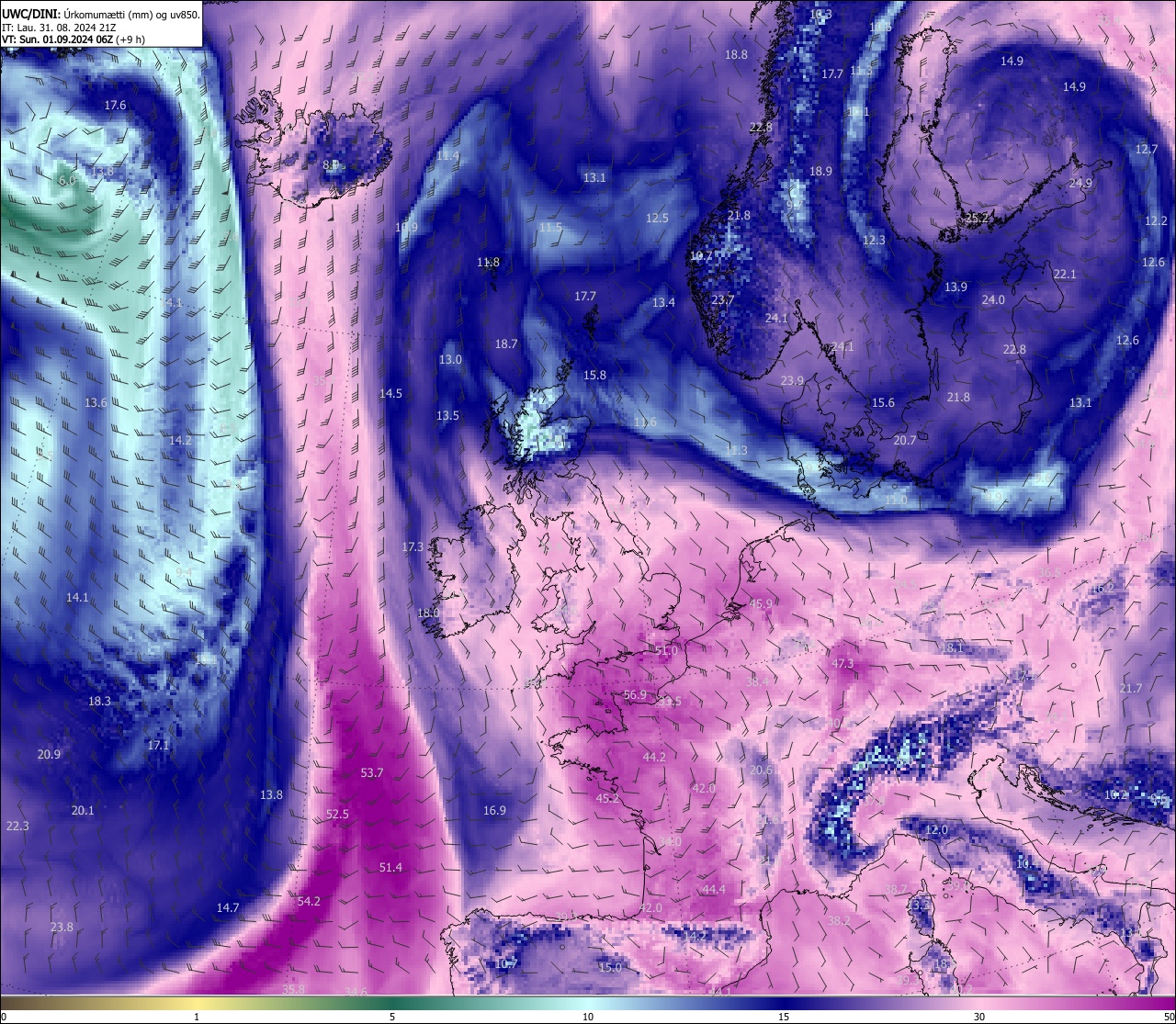Click the 23.9 map value

click(x=792, y=381)
